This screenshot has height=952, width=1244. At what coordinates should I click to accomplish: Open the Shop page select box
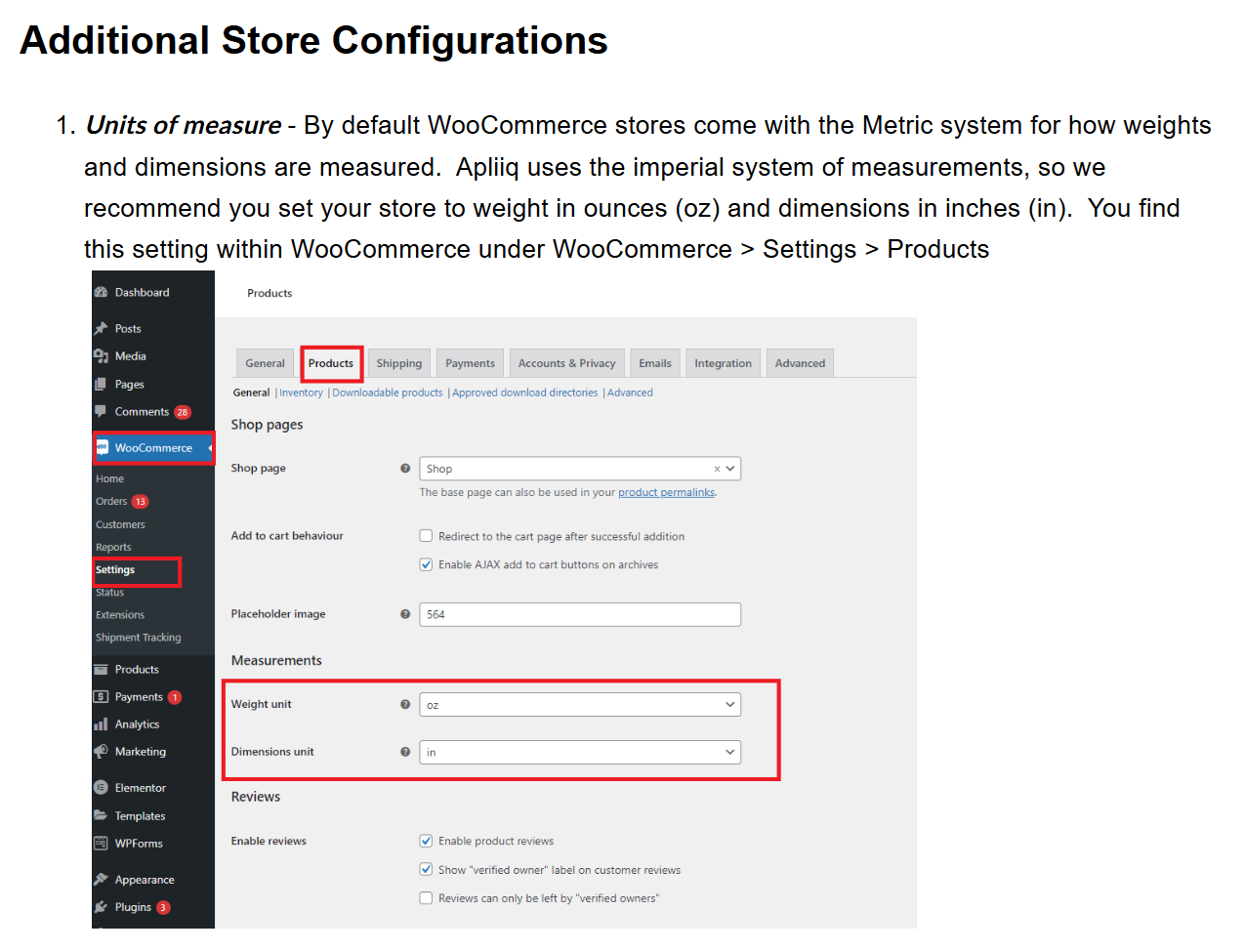[x=579, y=469]
